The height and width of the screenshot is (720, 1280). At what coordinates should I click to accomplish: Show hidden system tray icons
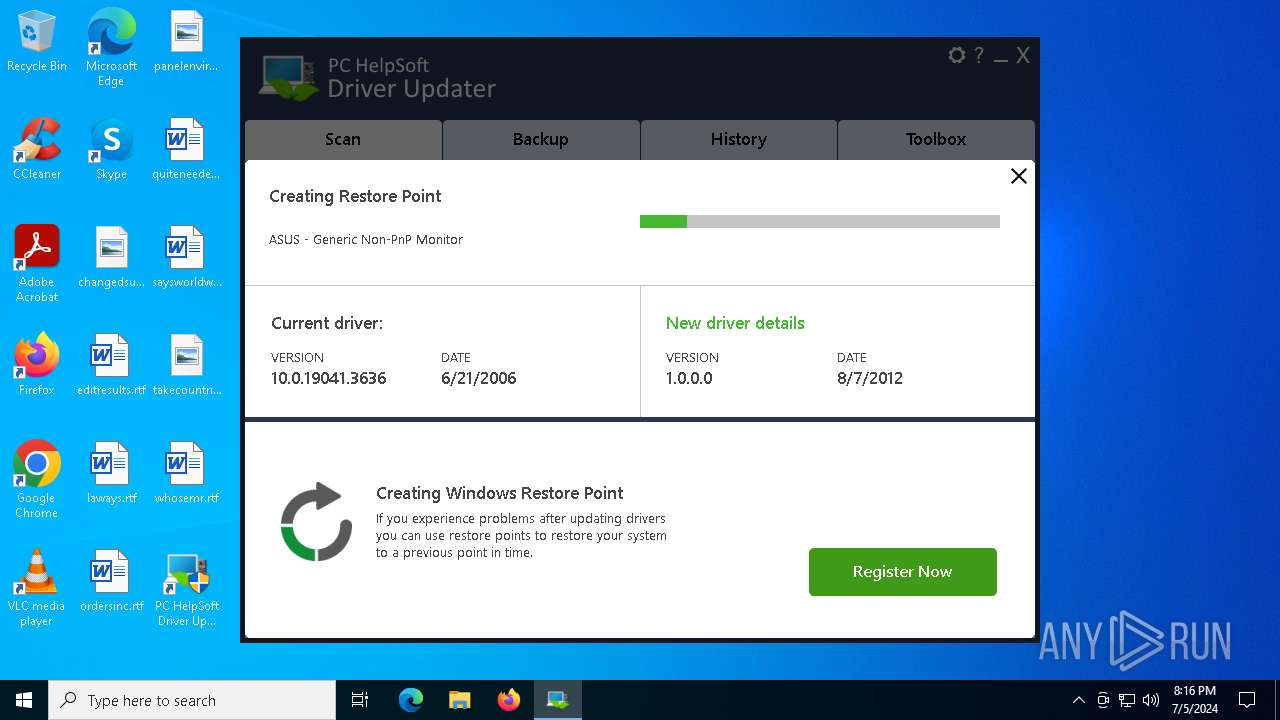(1078, 700)
